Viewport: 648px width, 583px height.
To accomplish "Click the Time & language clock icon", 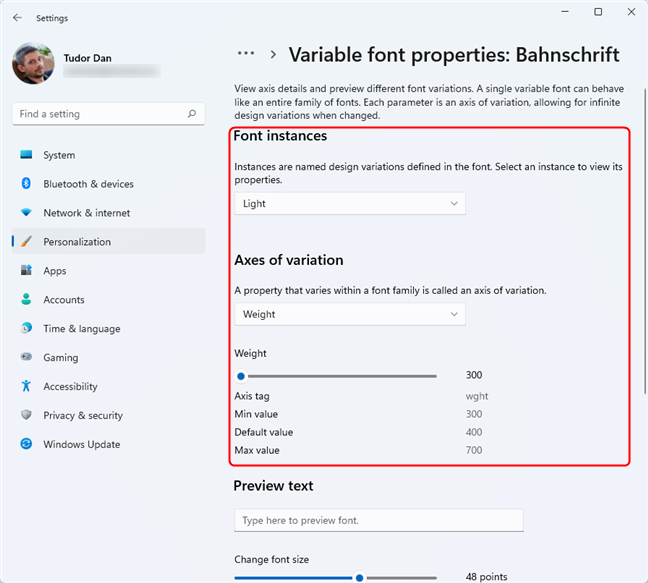I will pyautogui.click(x=26, y=328).
